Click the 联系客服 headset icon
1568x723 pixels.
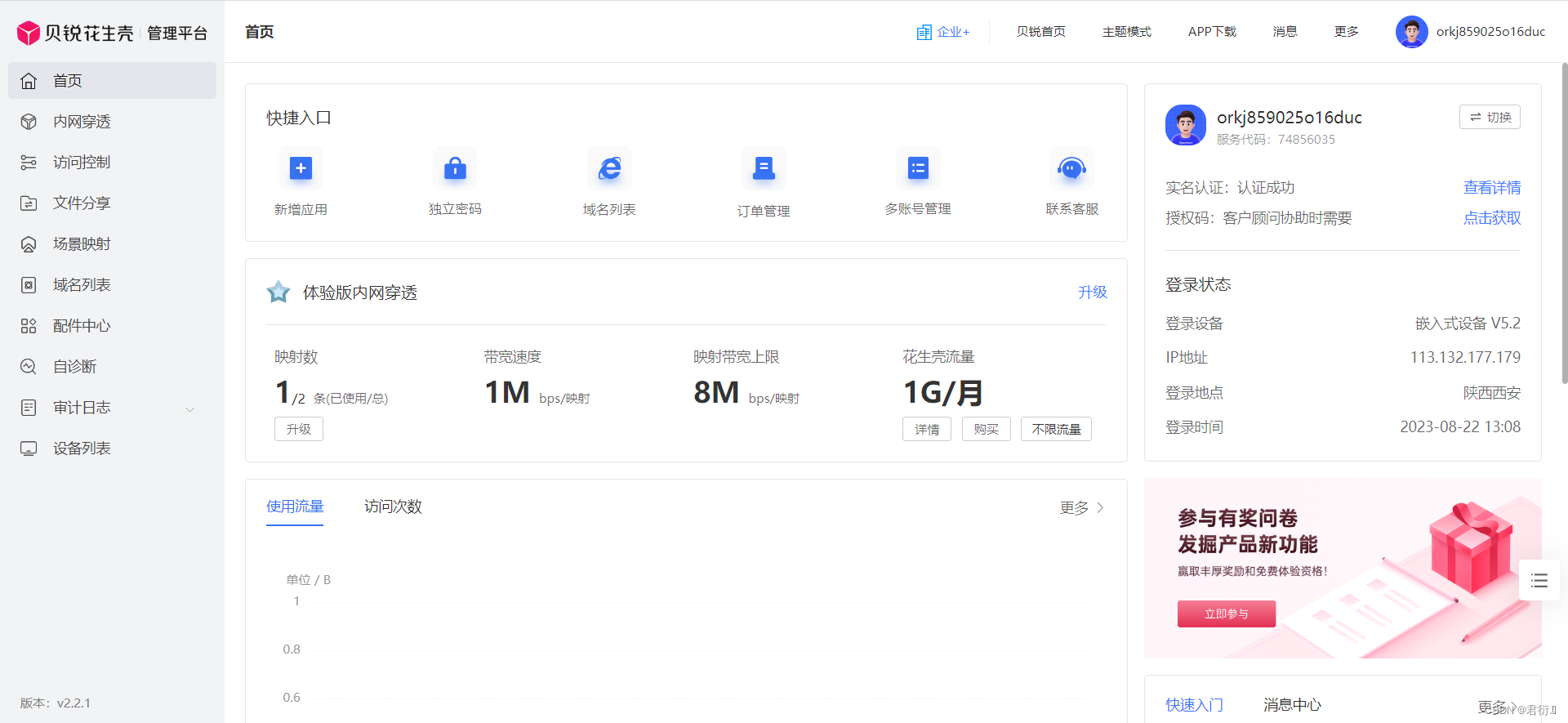click(x=1071, y=168)
